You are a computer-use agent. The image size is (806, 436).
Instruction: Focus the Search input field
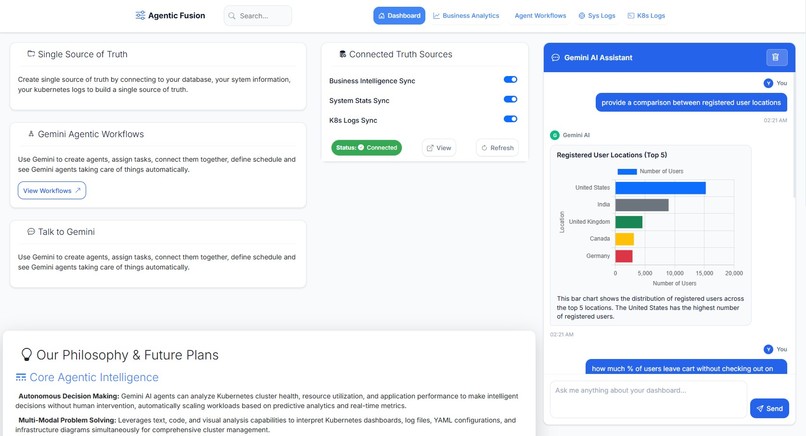point(258,16)
